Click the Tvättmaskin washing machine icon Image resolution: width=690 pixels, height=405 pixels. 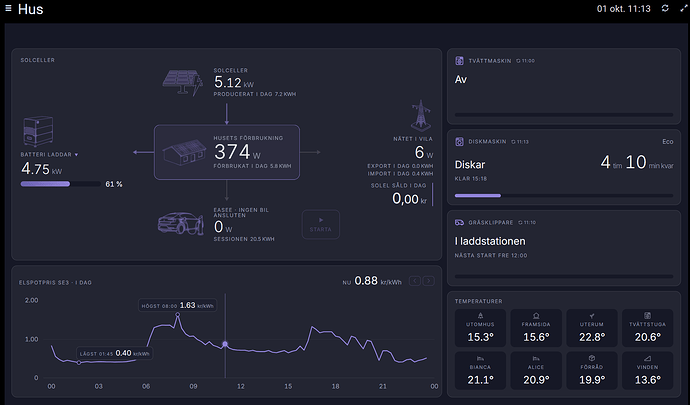click(459, 61)
